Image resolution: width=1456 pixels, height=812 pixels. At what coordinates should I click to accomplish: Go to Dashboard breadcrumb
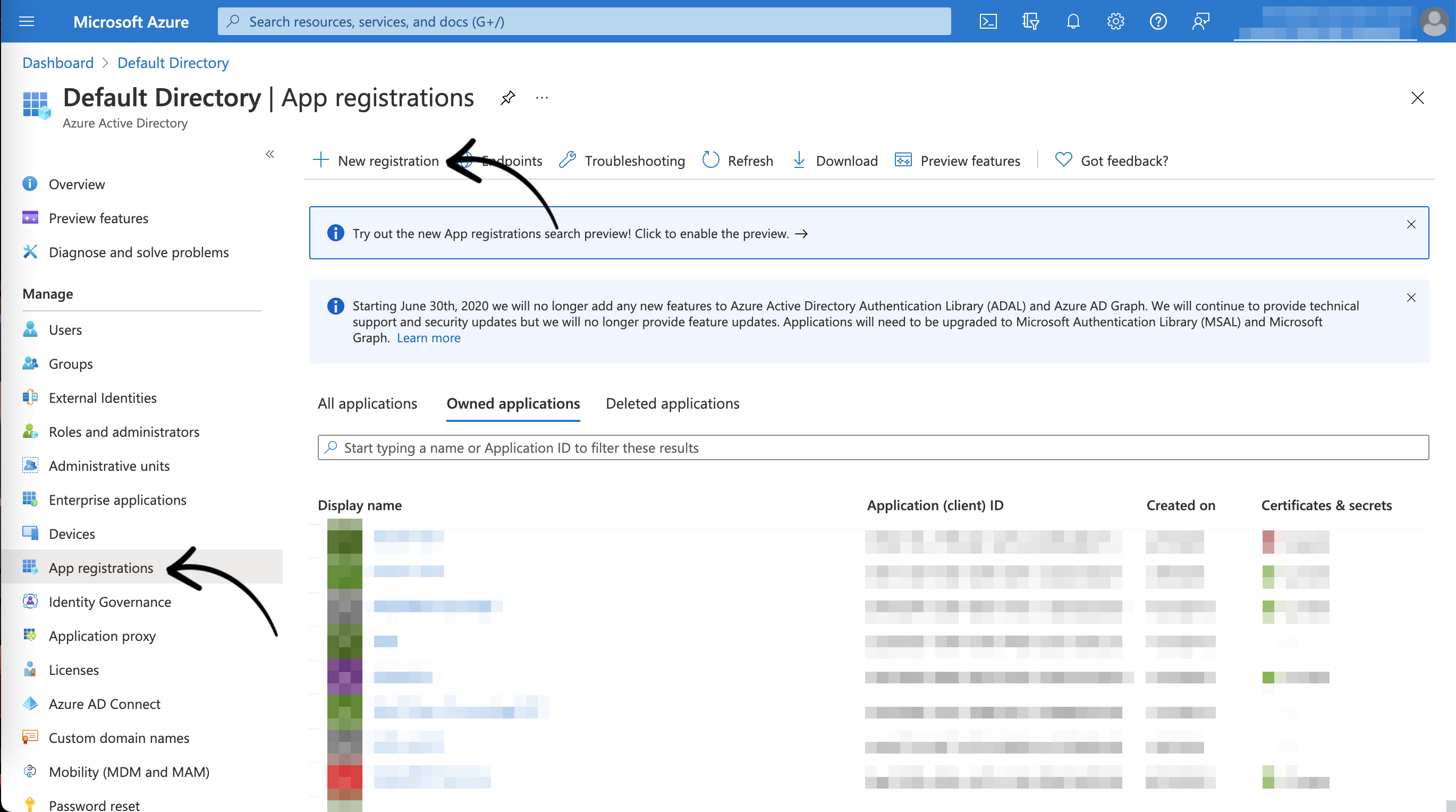click(x=57, y=63)
